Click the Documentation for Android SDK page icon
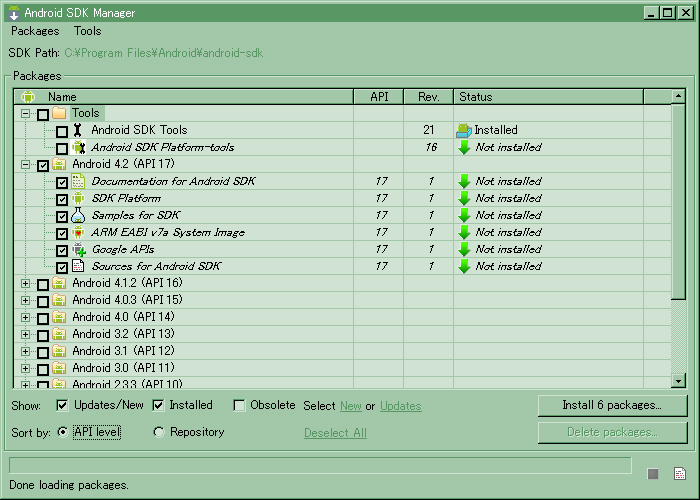 [78, 181]
